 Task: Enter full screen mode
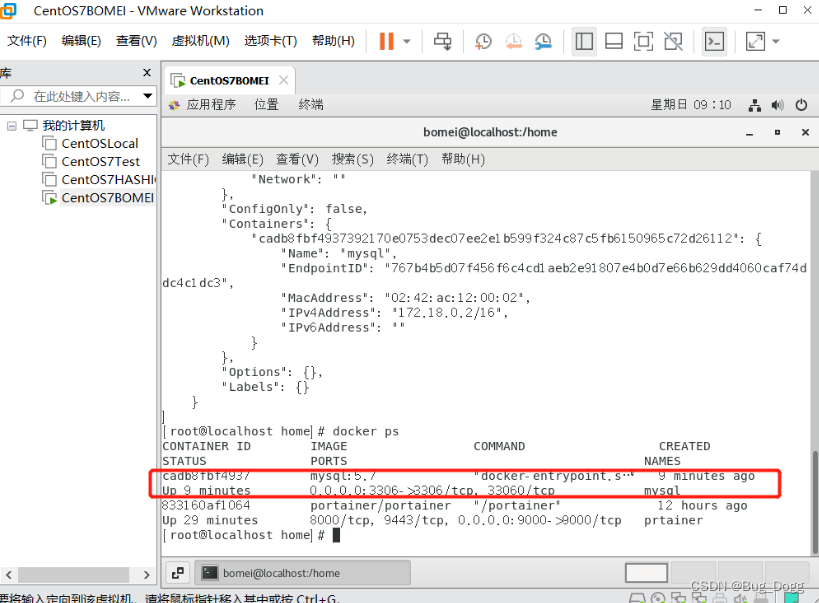[643, 41]
